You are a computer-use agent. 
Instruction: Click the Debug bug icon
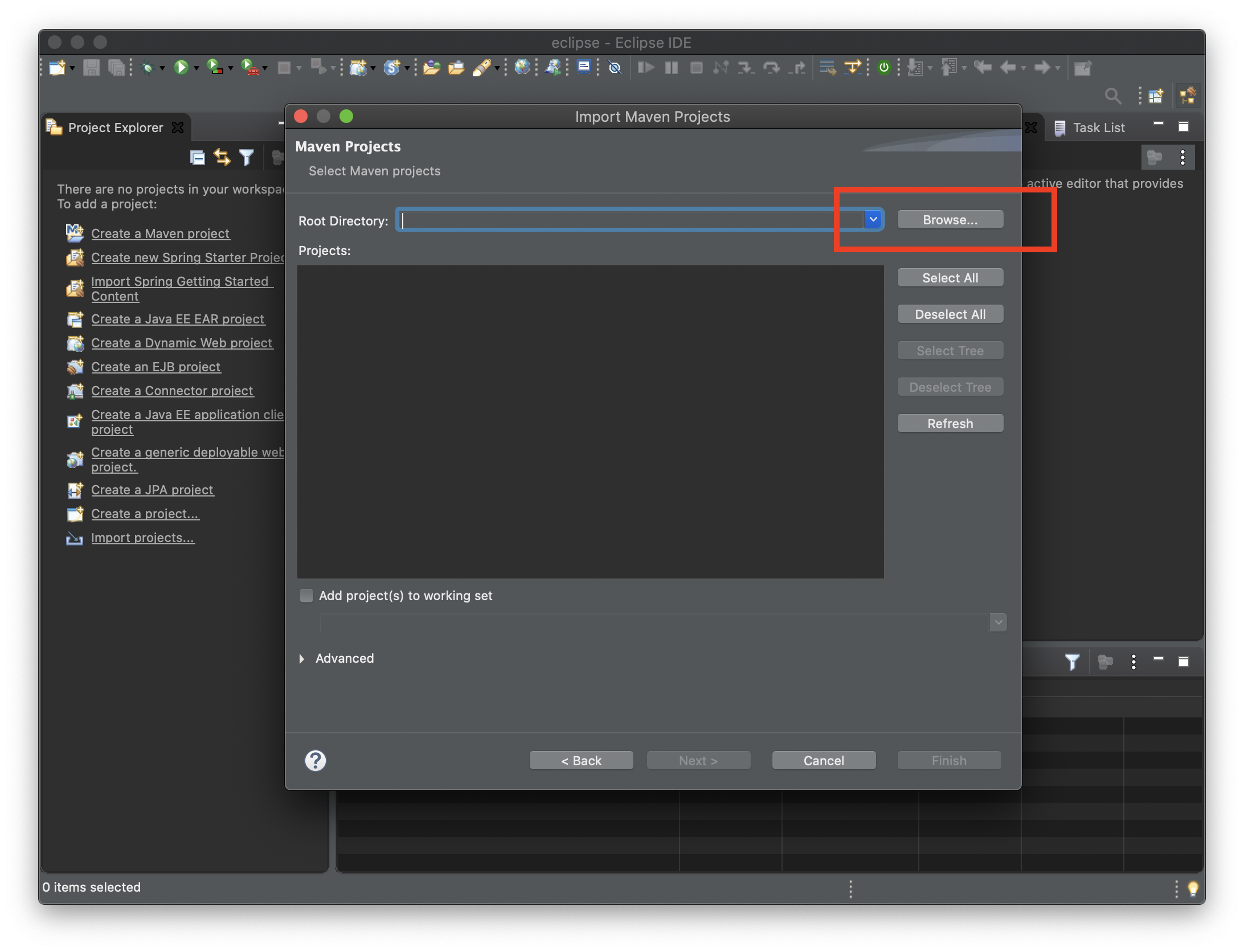148,68
